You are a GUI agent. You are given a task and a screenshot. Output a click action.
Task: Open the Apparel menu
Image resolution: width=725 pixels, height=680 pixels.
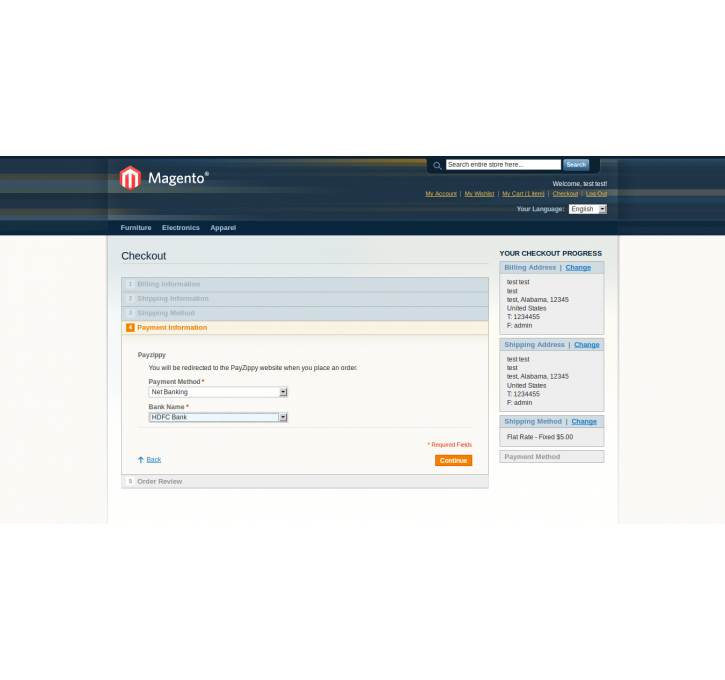pos(223,228)
